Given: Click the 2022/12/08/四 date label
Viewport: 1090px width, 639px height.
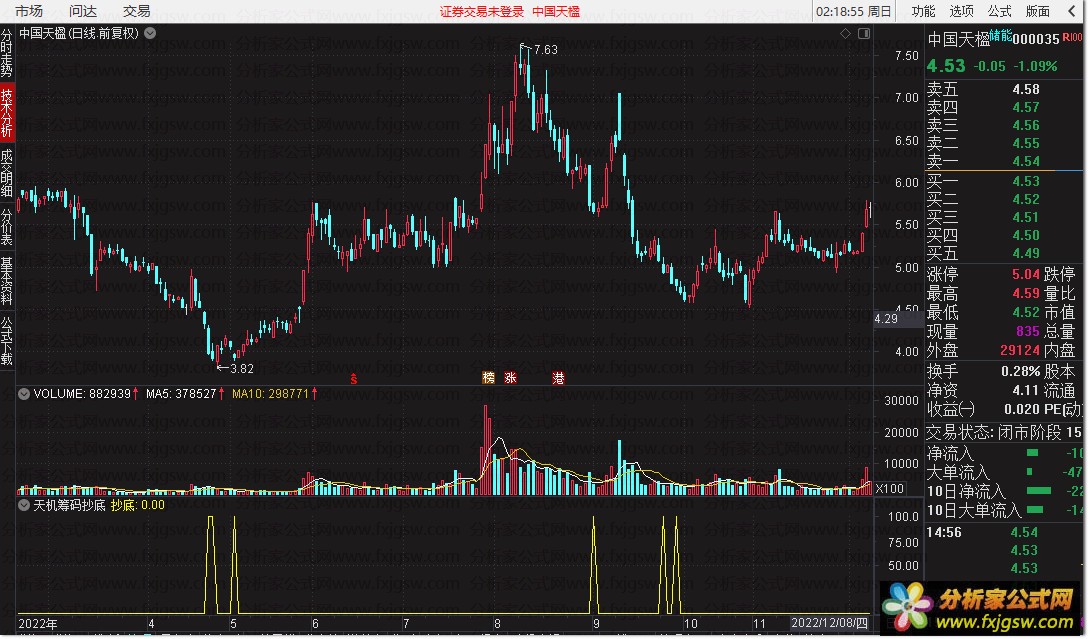Looking at the screenshot, I should (829, 624).
